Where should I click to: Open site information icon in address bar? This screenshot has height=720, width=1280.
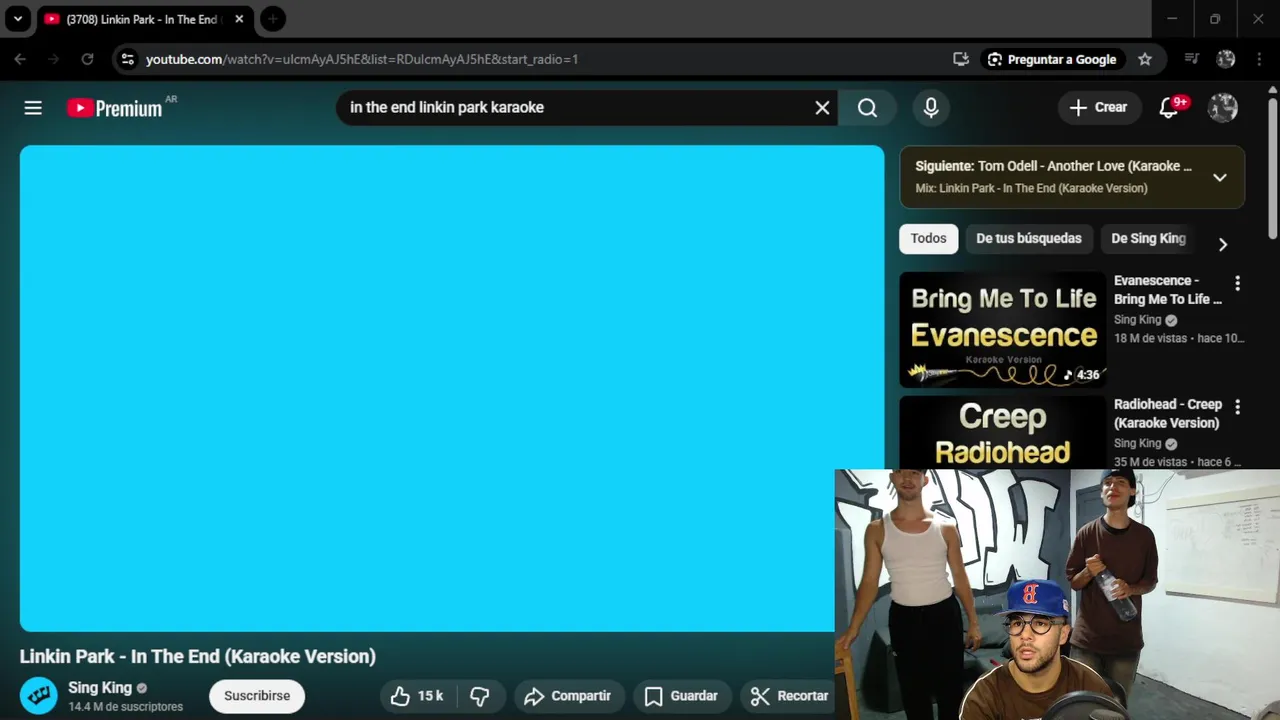pos(127,59)
